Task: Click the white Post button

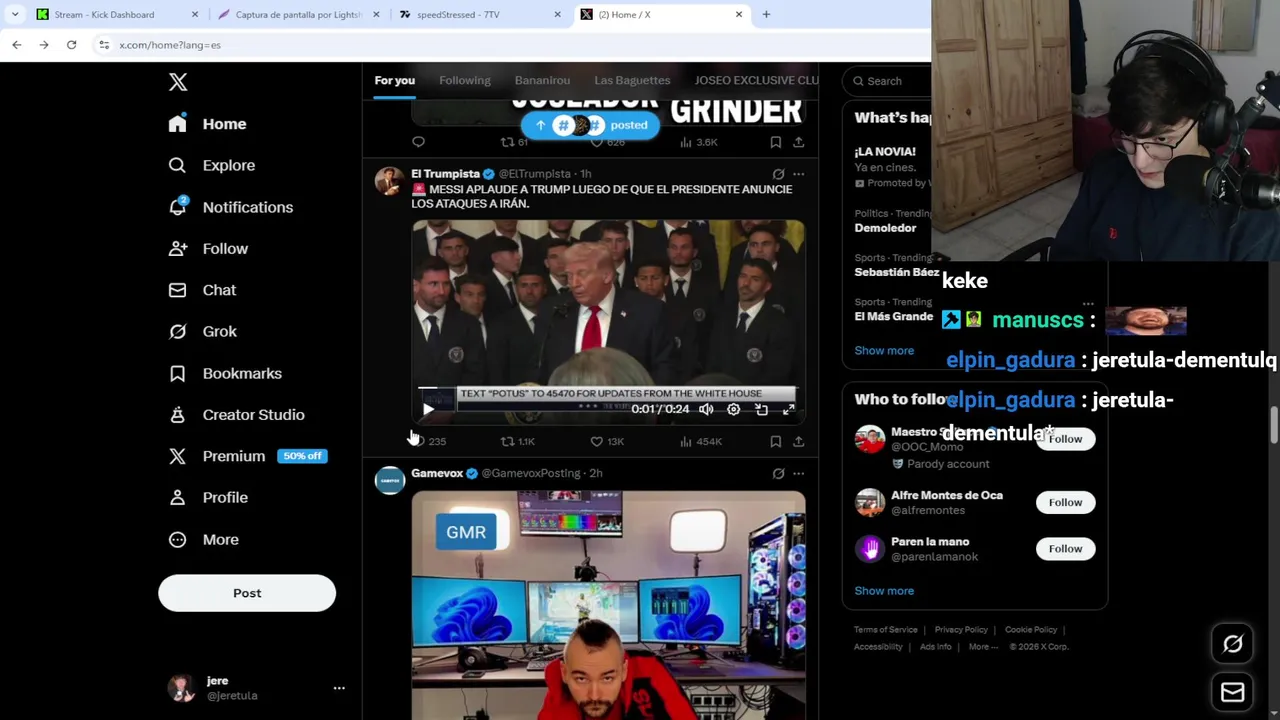Action: (247, 593)
